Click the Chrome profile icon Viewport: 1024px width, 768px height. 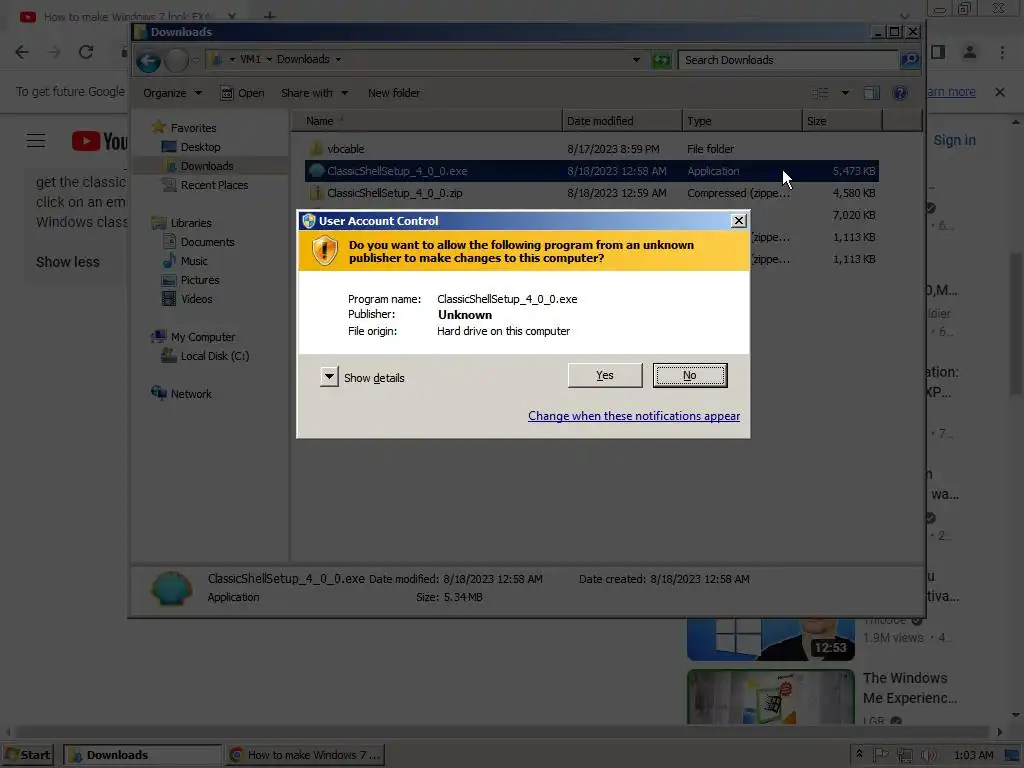970,52
